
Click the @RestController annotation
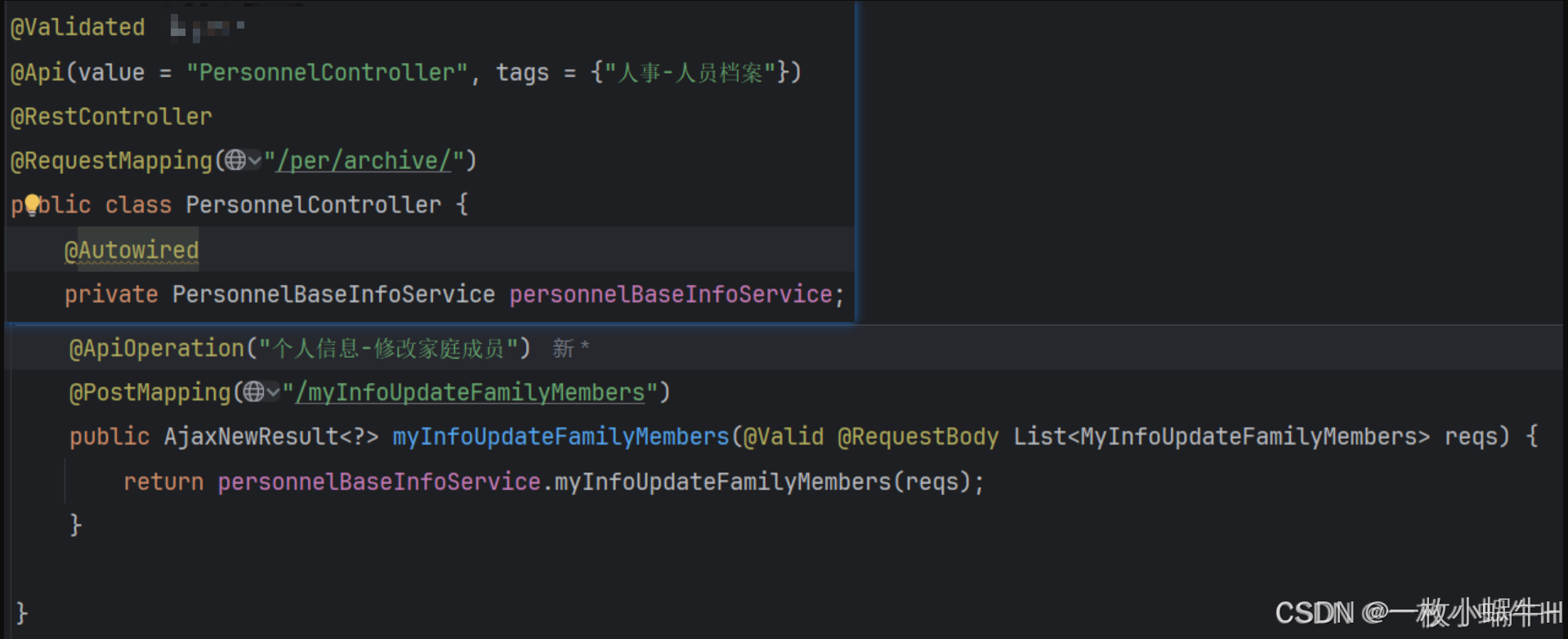pos(111,117)
